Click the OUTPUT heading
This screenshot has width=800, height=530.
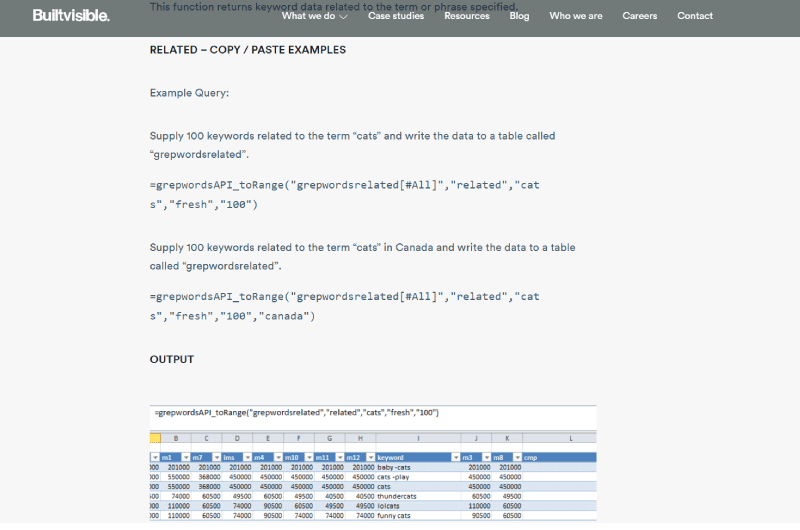coord(171,359)
